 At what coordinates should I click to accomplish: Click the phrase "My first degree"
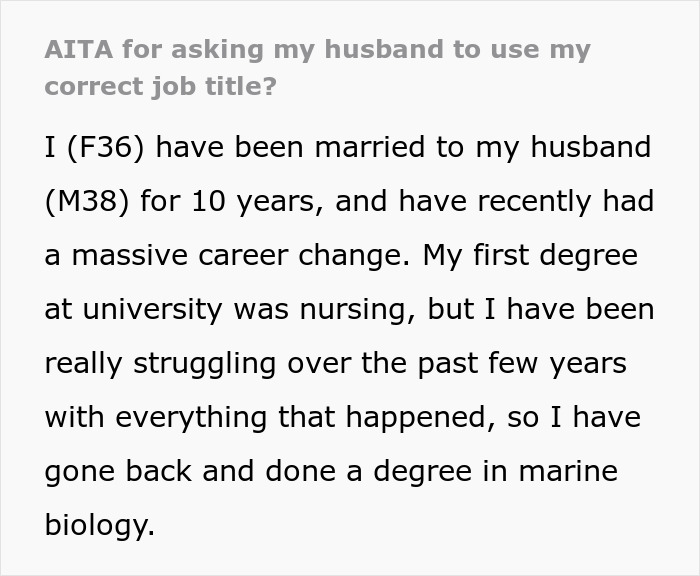pyautogui.click(x=528, y=256)
